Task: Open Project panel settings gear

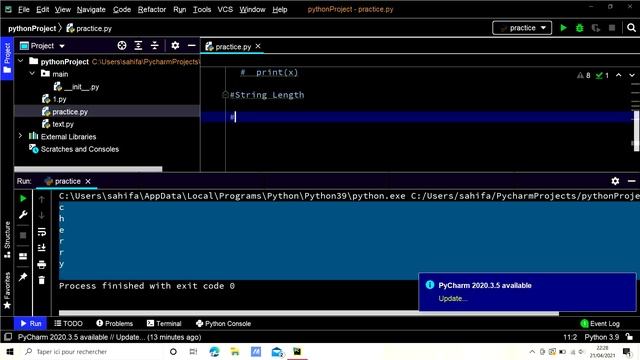Action: click(175, 46)
